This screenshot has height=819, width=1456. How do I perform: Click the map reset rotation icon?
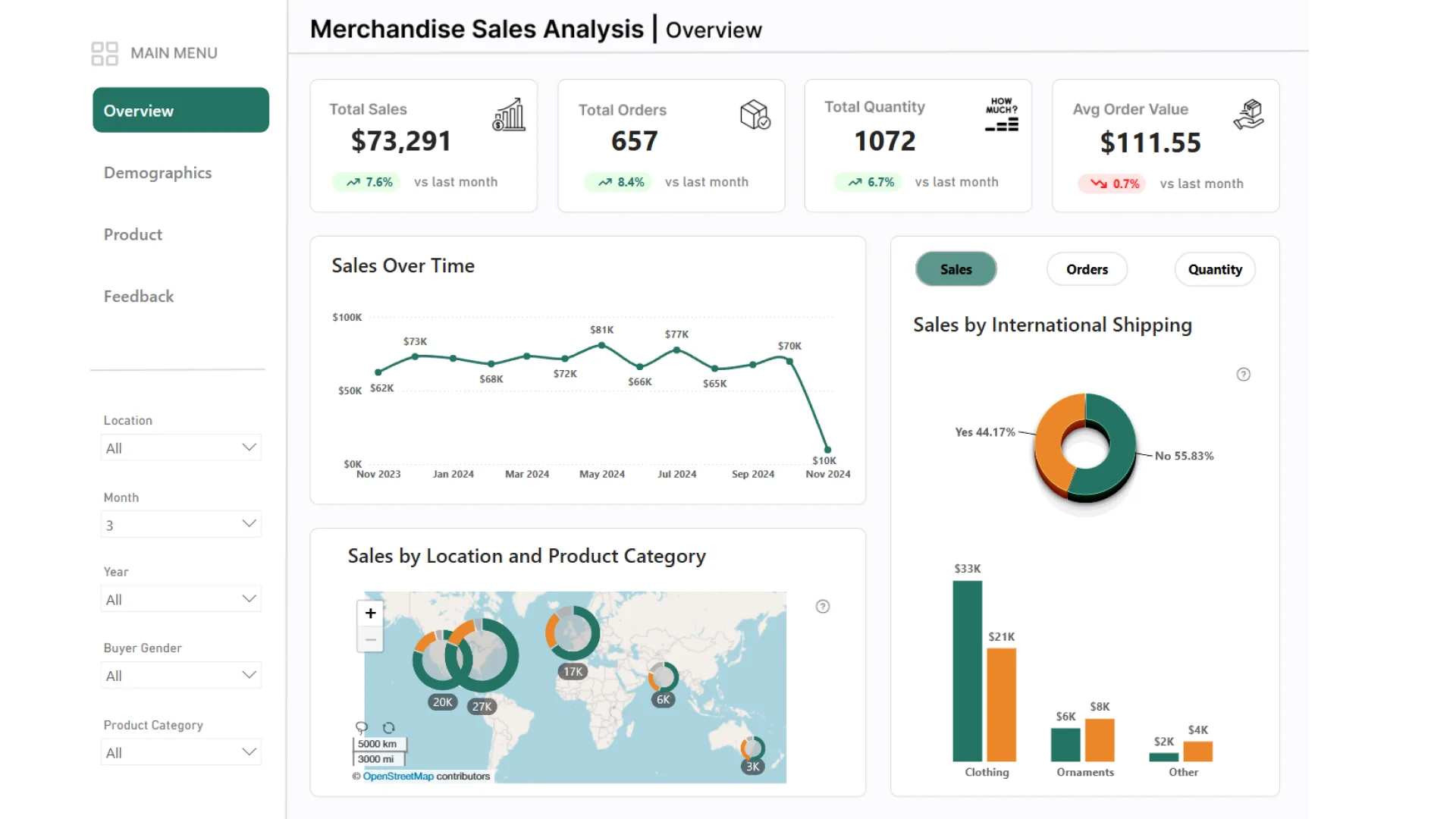pos(389,728)
